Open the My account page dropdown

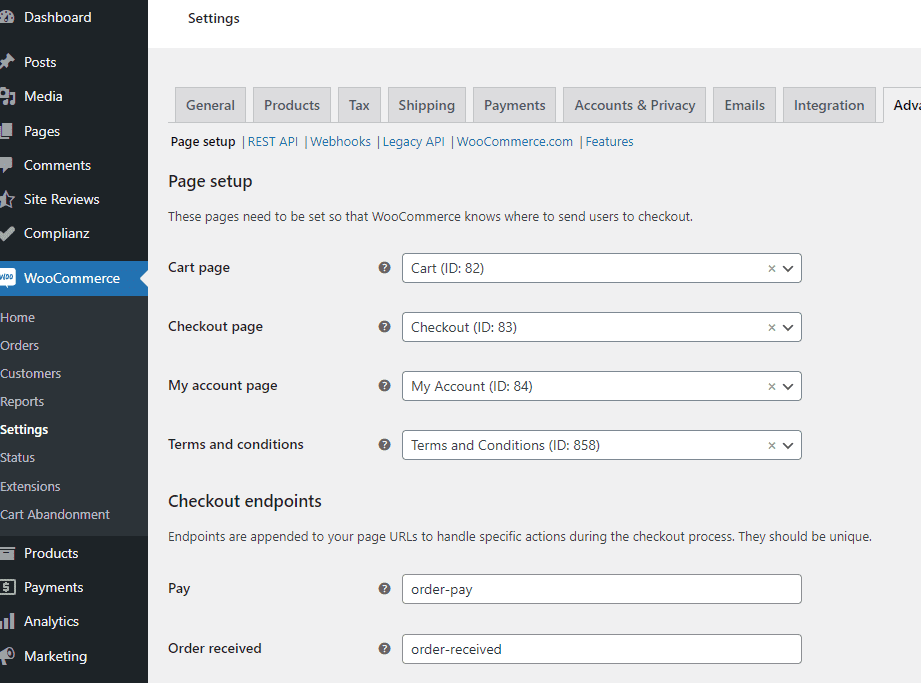(x=788, y=386)
